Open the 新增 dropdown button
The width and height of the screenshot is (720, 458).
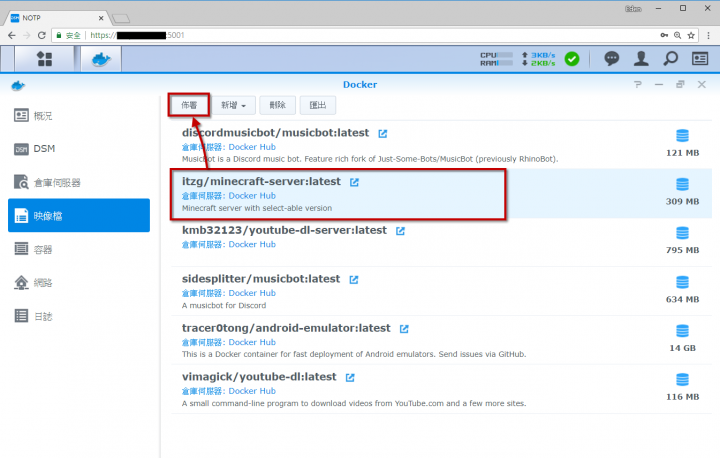click(x=233, y=105)
